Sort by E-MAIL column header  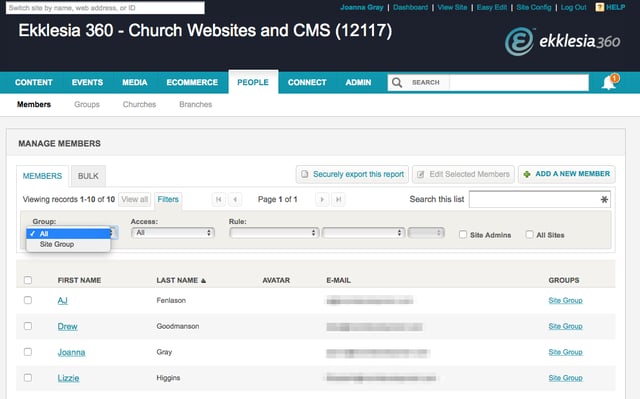coord(338,280)
